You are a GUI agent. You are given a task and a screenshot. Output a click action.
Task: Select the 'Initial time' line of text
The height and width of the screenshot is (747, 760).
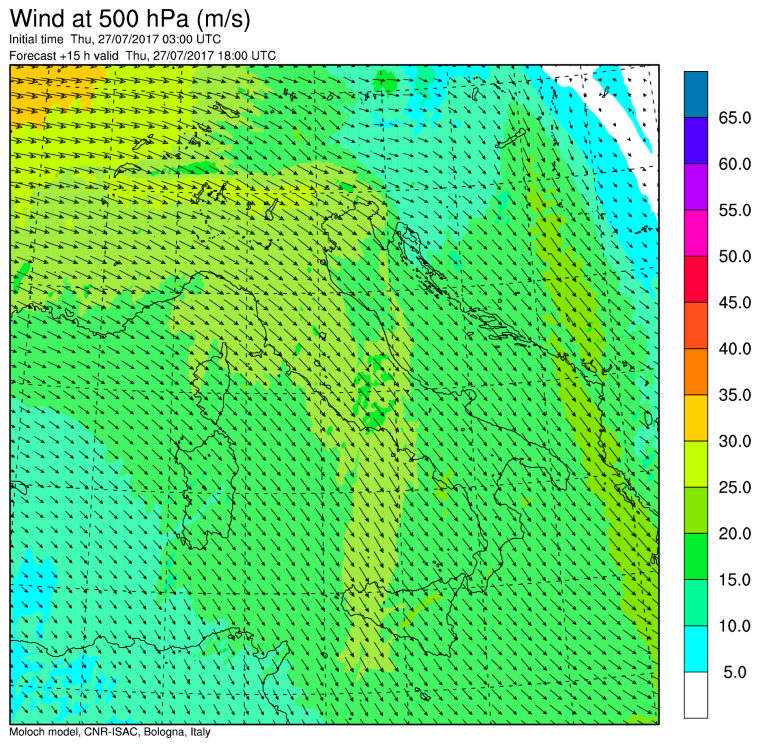tap(115, 39)
